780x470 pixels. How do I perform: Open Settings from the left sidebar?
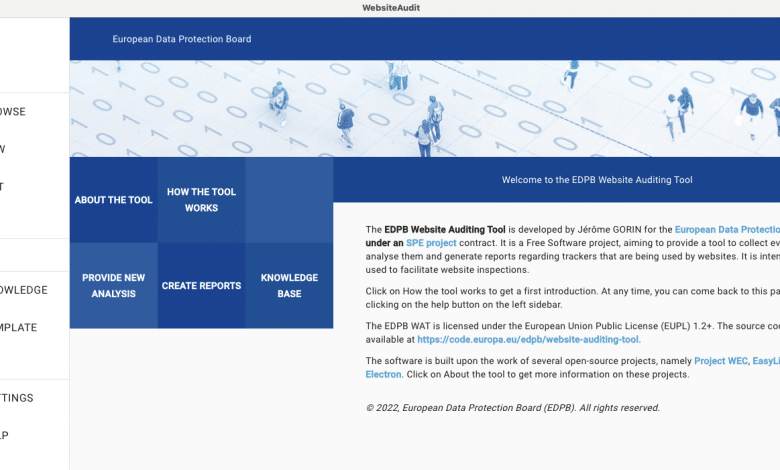(17, 398)
